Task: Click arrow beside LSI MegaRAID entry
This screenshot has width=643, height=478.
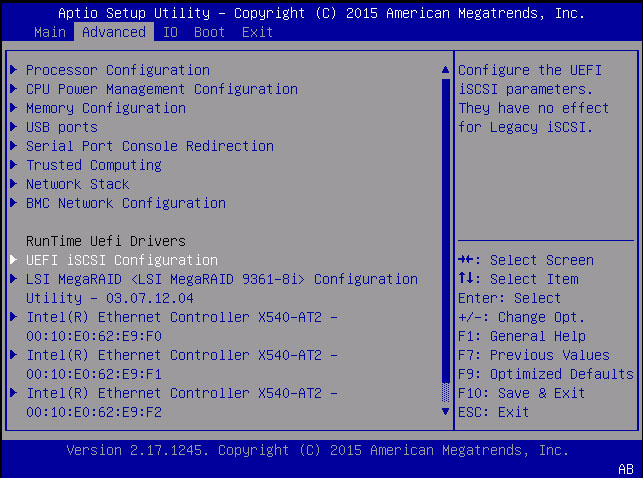Action: click(14, 279)
